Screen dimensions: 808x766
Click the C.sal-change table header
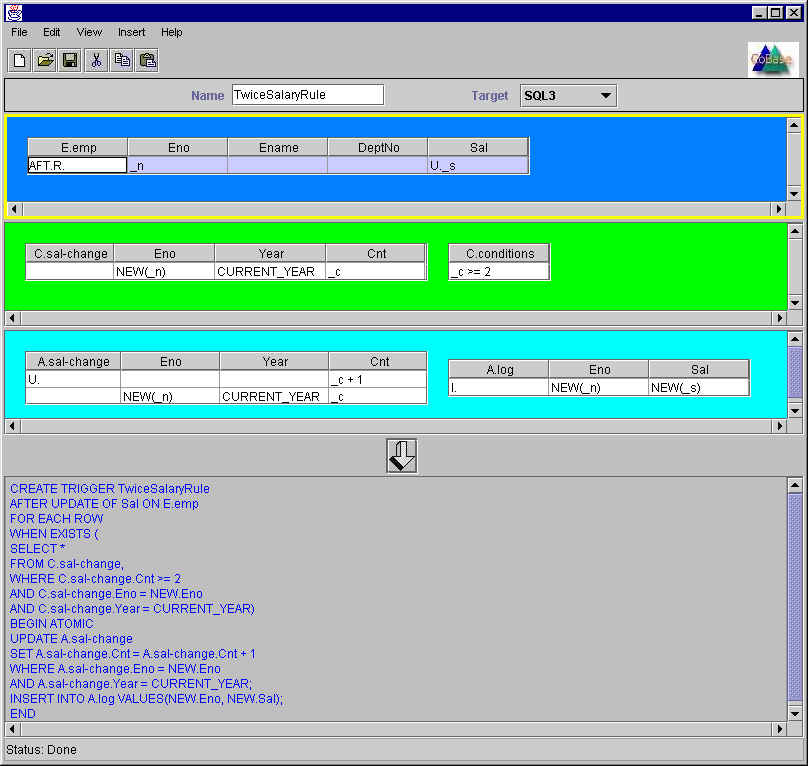(70, 254)
